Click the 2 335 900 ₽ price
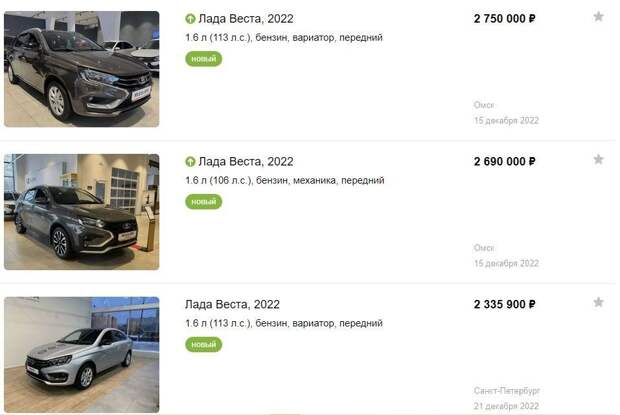Screen dimensions: 620x415 click(505, 304)
